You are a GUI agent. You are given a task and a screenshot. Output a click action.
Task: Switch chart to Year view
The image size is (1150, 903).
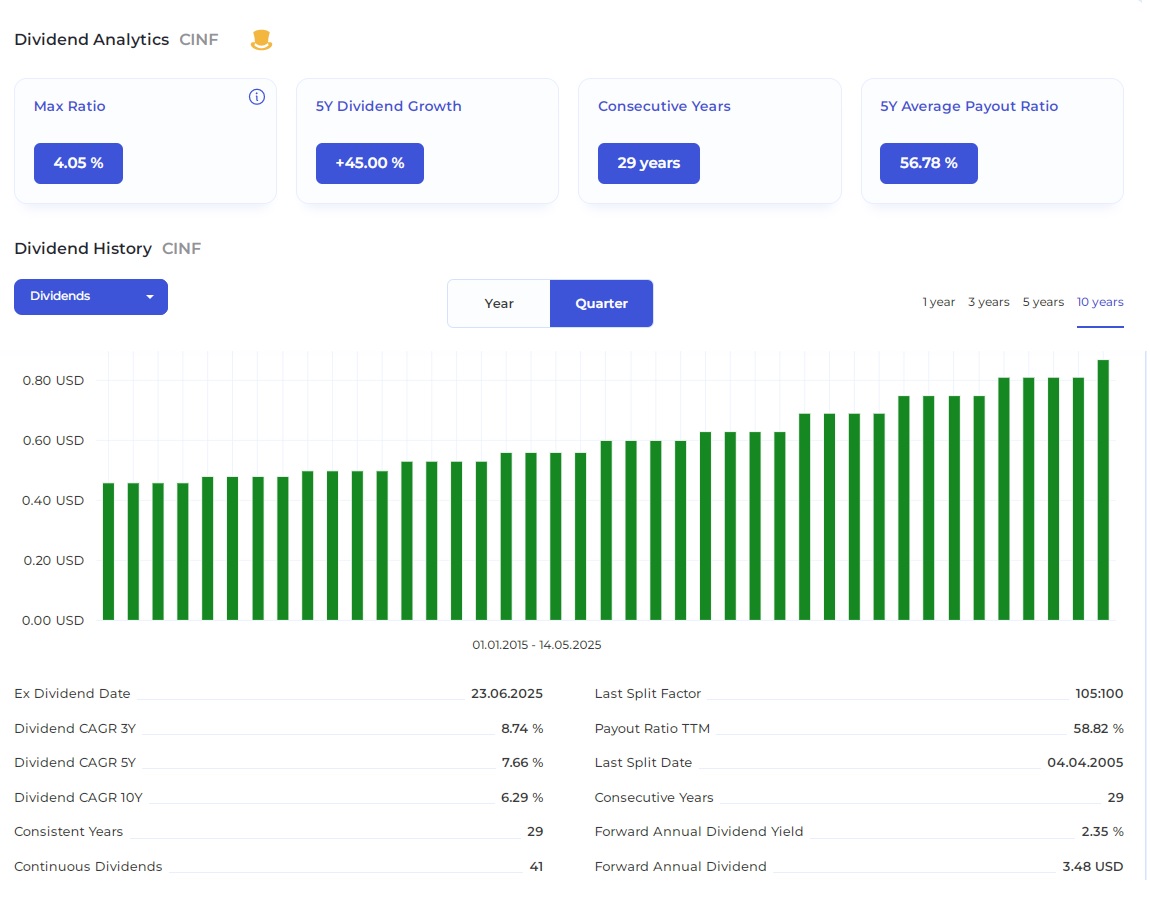pyautogui.click(x=499, y=303)
